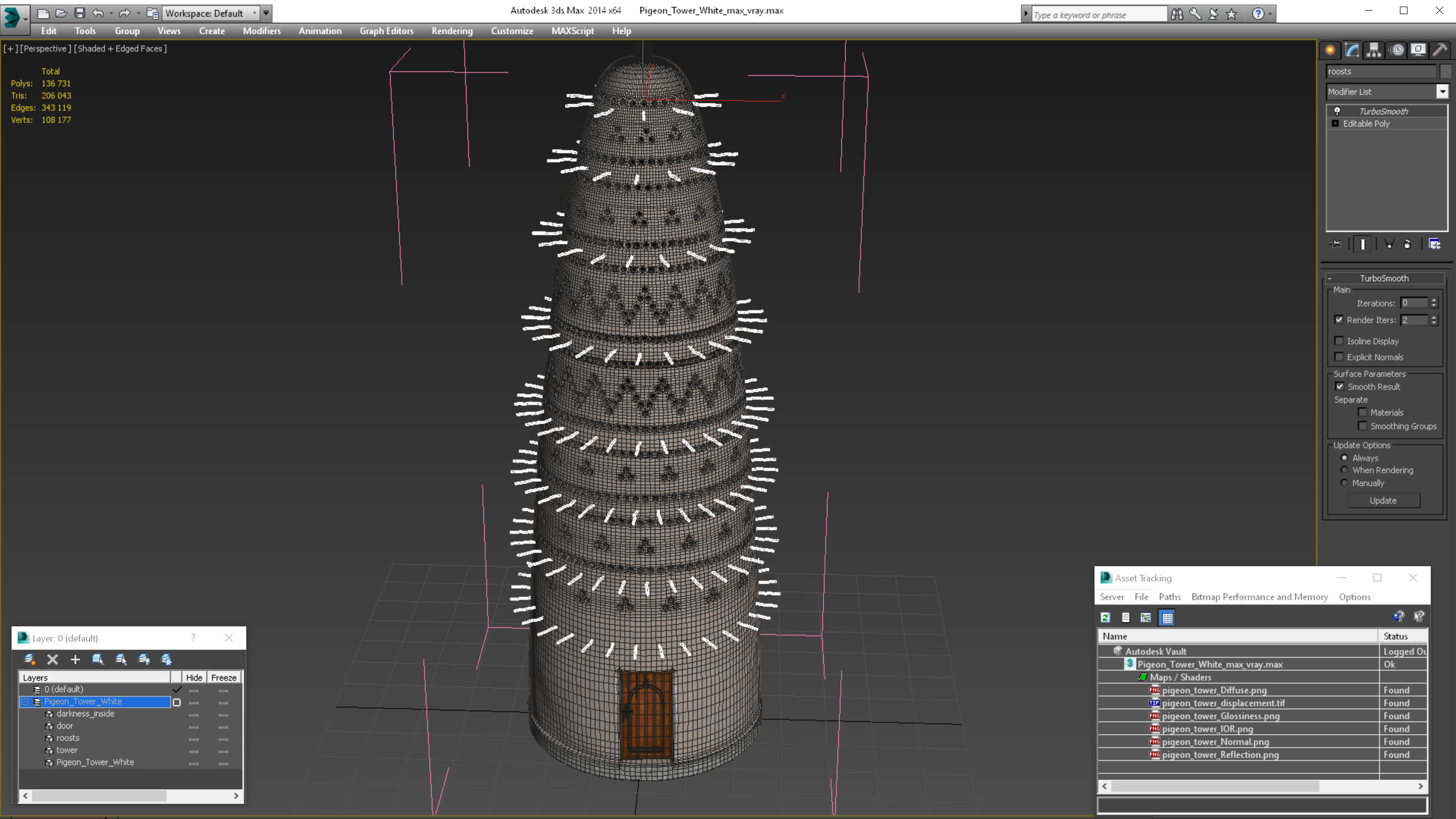The width and height of the screenshot is (1456, 819).
Task: Enable Separate by Smoothing Groups checkbox
Action: tap(1363, 426)
